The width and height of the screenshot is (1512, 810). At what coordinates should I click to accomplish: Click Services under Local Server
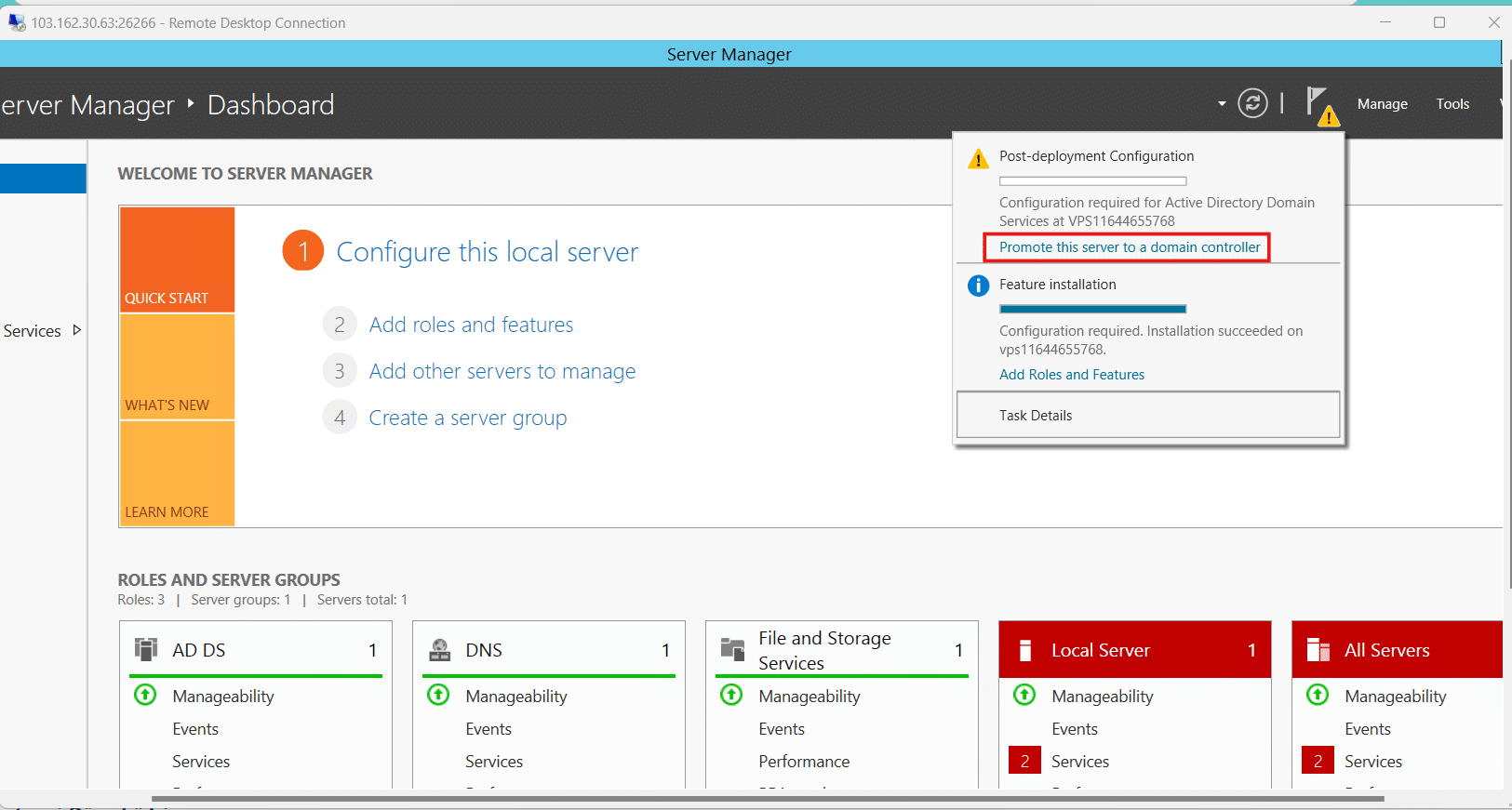point(1080,762)
